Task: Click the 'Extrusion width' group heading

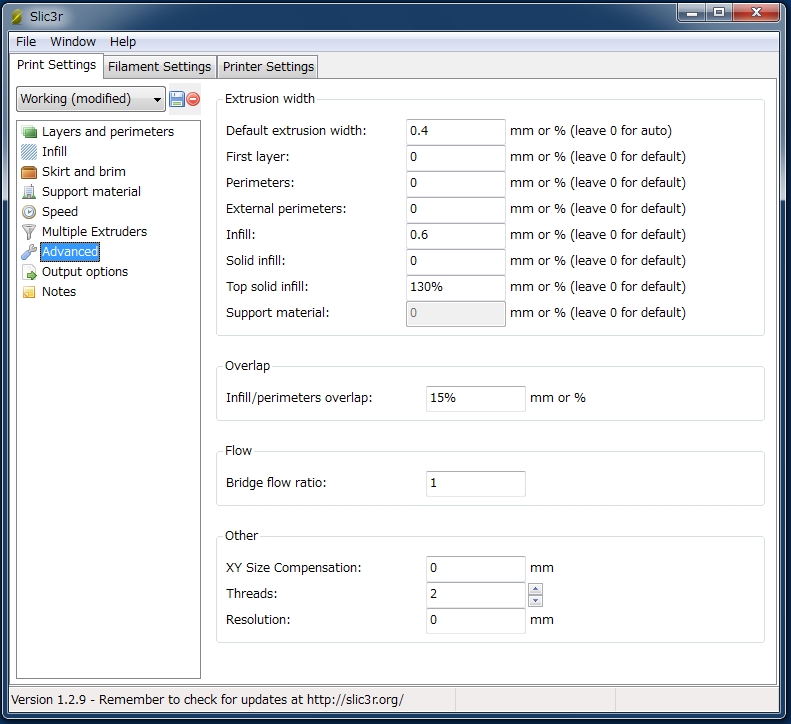Action: 270,99
